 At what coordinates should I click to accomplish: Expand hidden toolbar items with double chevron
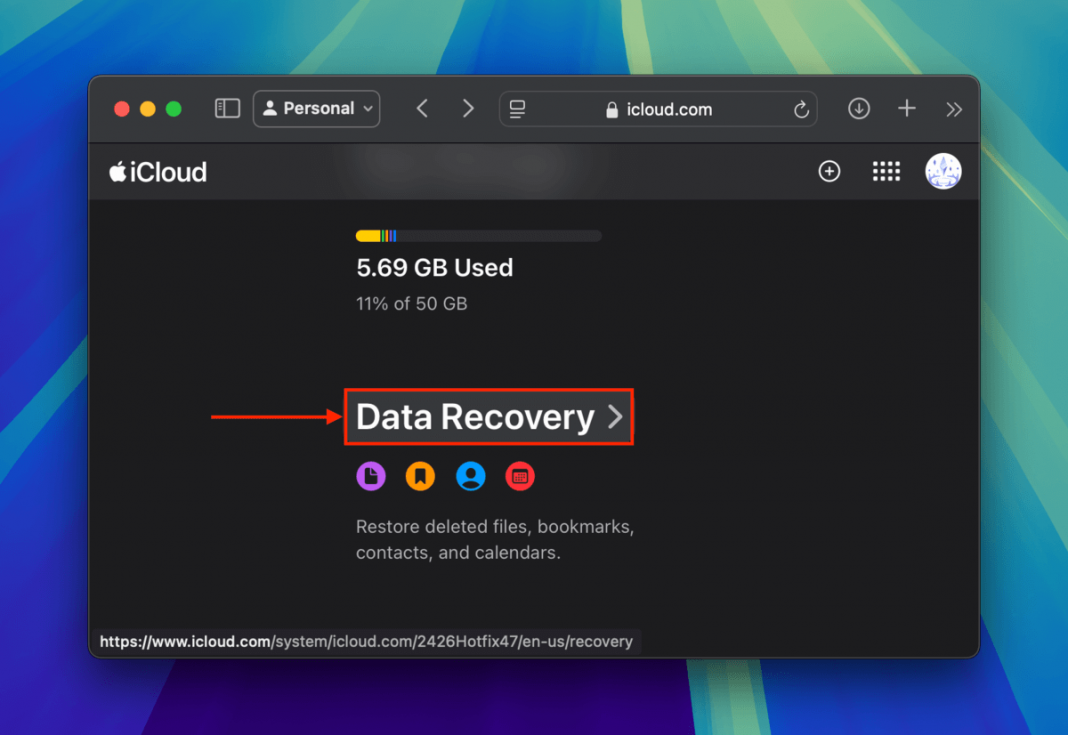(954, 109)
